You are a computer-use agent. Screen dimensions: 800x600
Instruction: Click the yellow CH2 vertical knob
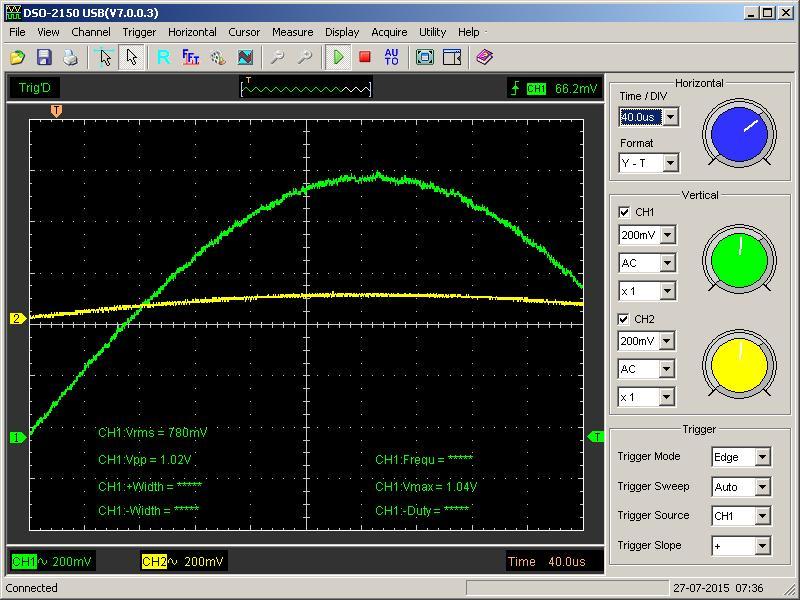click(x=739, y=364)
